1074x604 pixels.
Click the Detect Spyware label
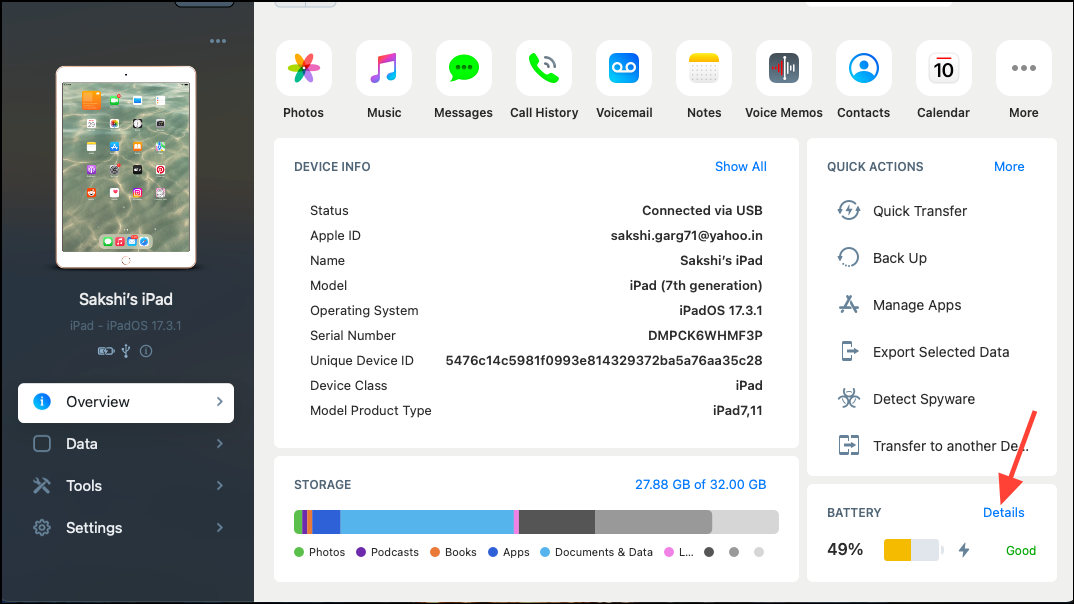[x=923, y=399]
